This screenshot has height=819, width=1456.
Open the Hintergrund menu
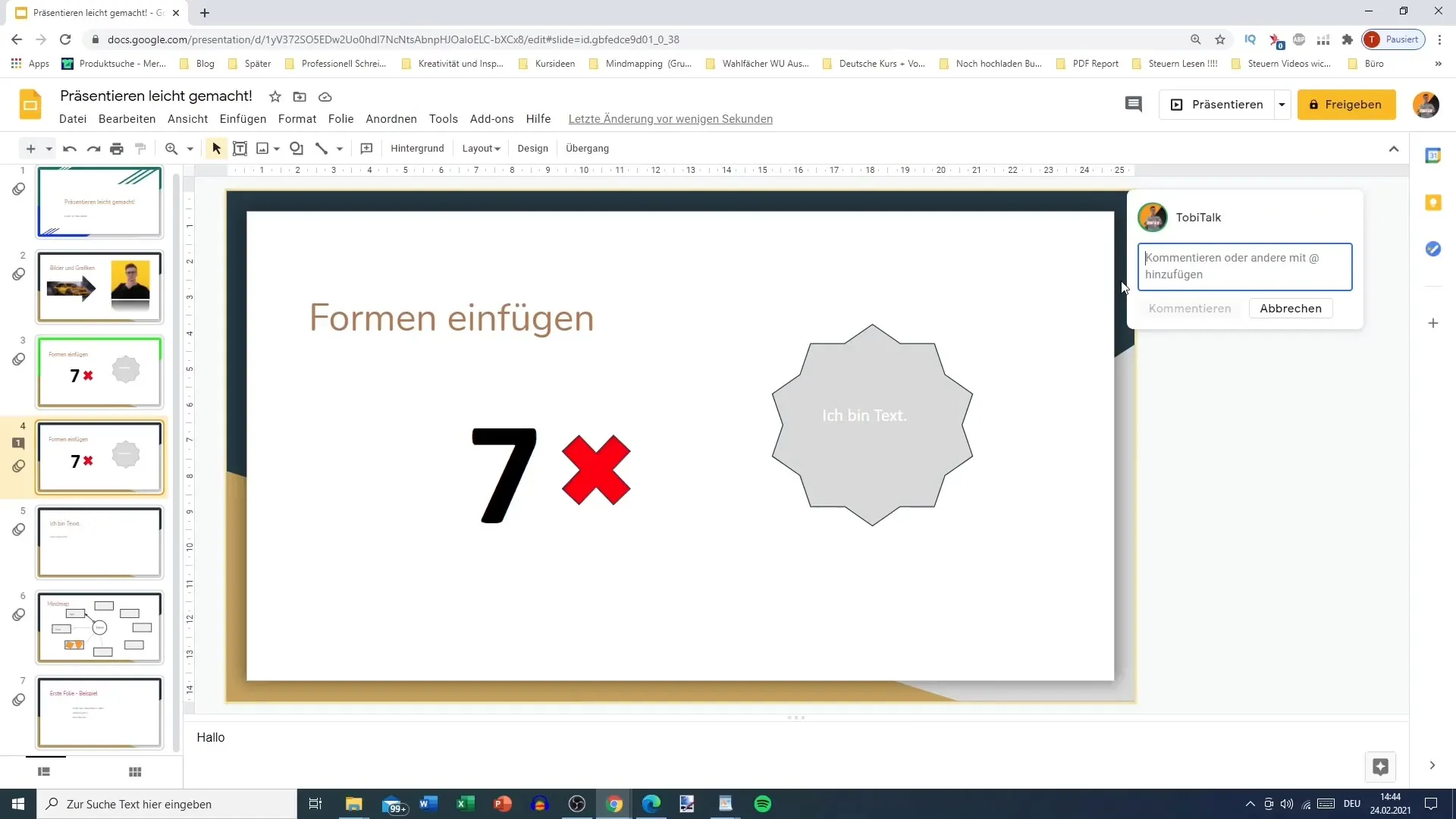[x=418, y=149]
